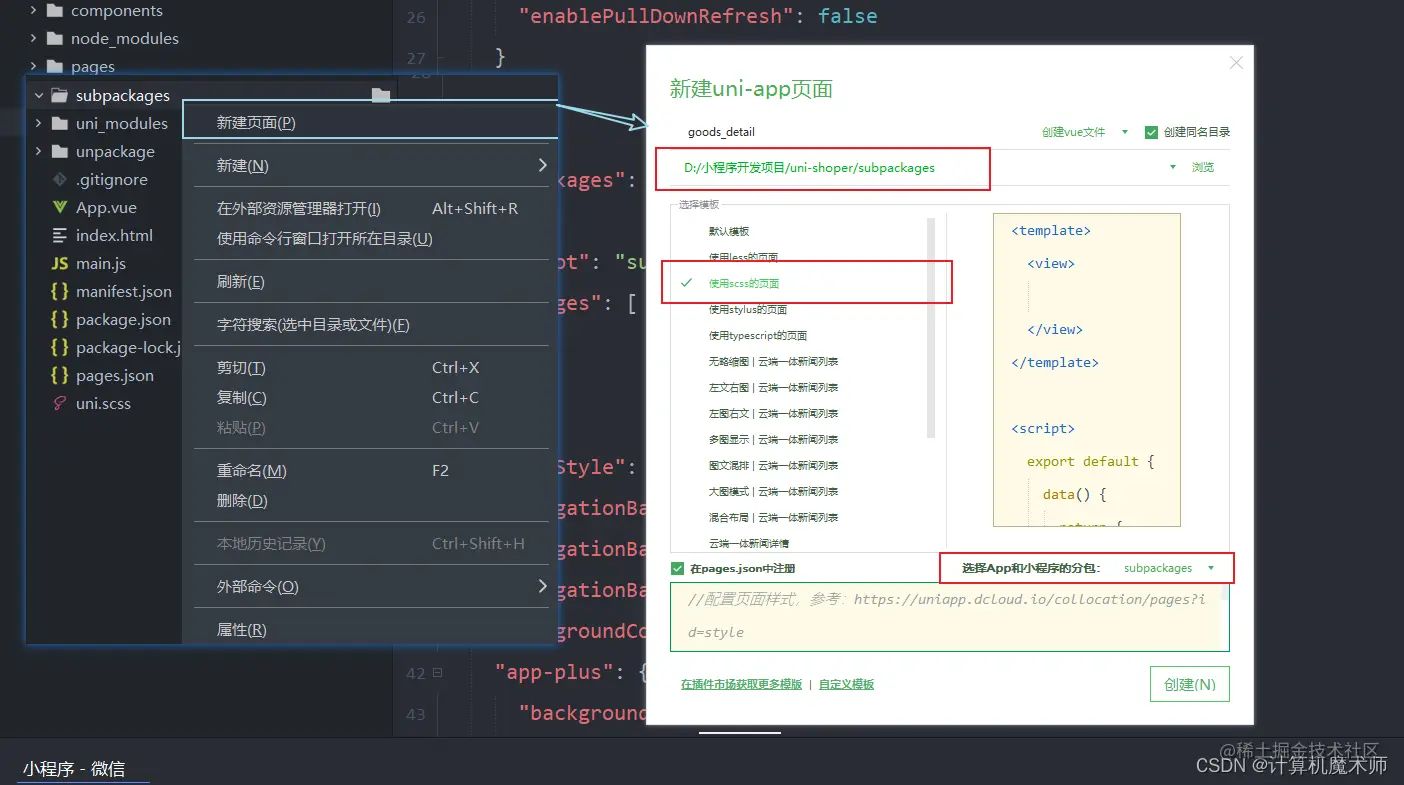1404x785 pixels.
Task: Click the folder icon beside unpackage
Action: click(59, 152)
